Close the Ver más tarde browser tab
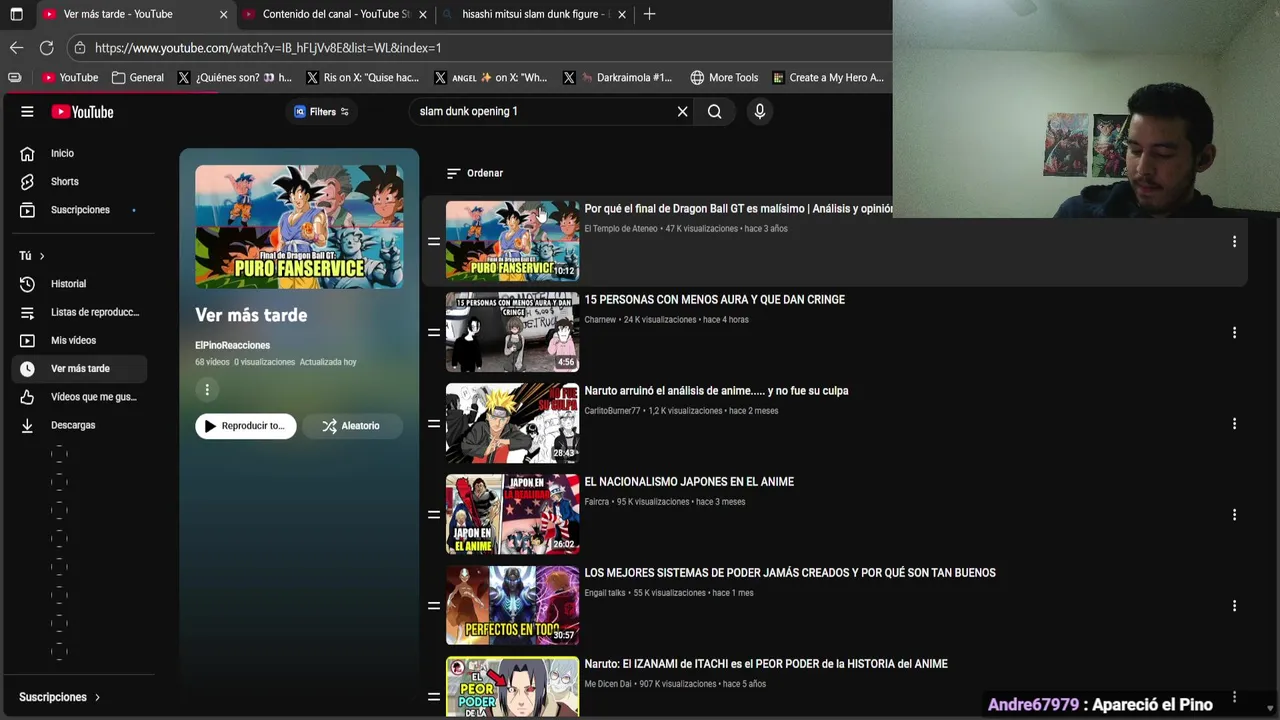1280x720 pixels. [222, 14]
